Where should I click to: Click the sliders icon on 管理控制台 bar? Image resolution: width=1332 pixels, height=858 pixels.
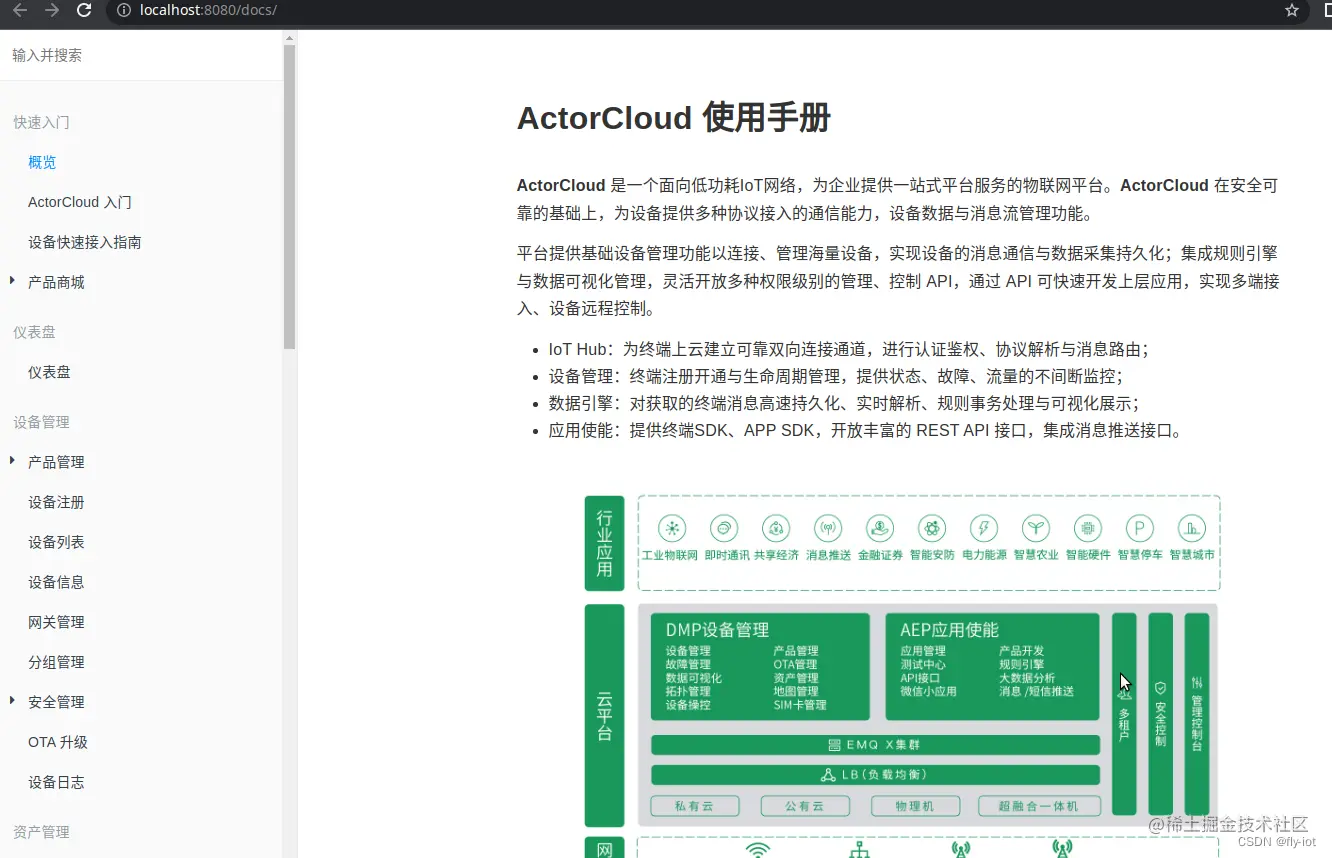pos(1197,682)
